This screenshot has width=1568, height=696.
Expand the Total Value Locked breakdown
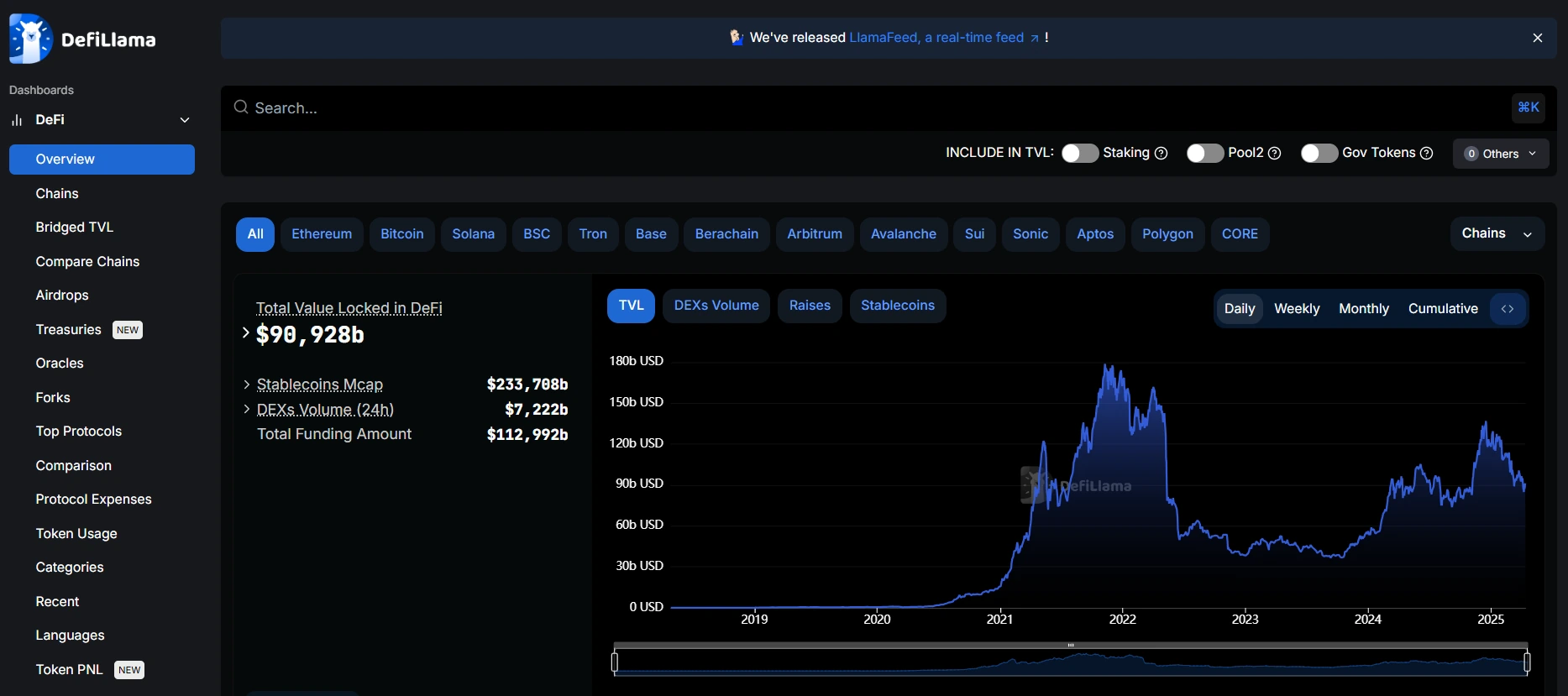click(245, 333)
